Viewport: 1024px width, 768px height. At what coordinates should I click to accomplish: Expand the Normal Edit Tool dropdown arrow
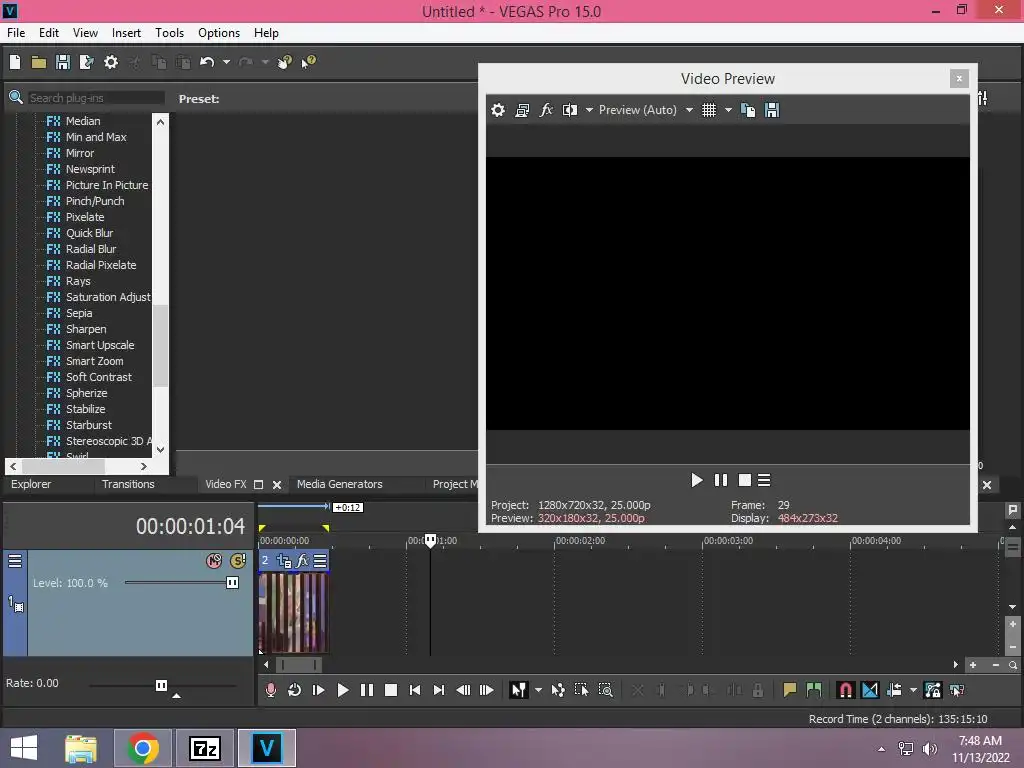tap(538, 690)
